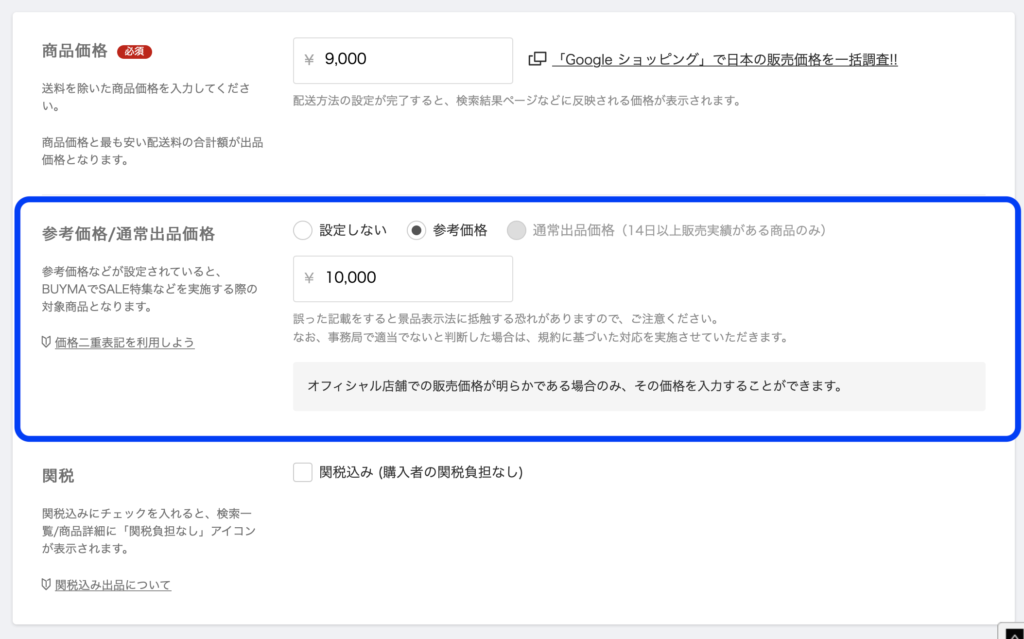Open the 関税込み出品について help link
Screen dimensions: 1024x639
[113, 585]
